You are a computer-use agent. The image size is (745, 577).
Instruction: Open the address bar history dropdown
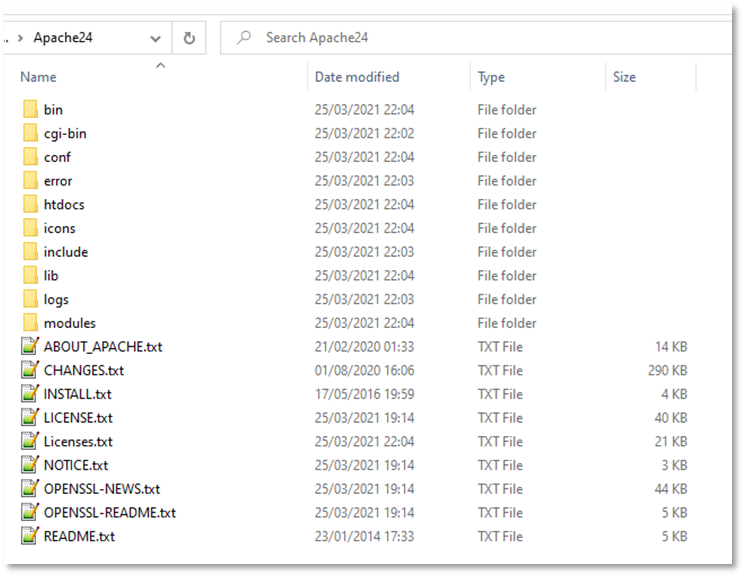point(155,38)
